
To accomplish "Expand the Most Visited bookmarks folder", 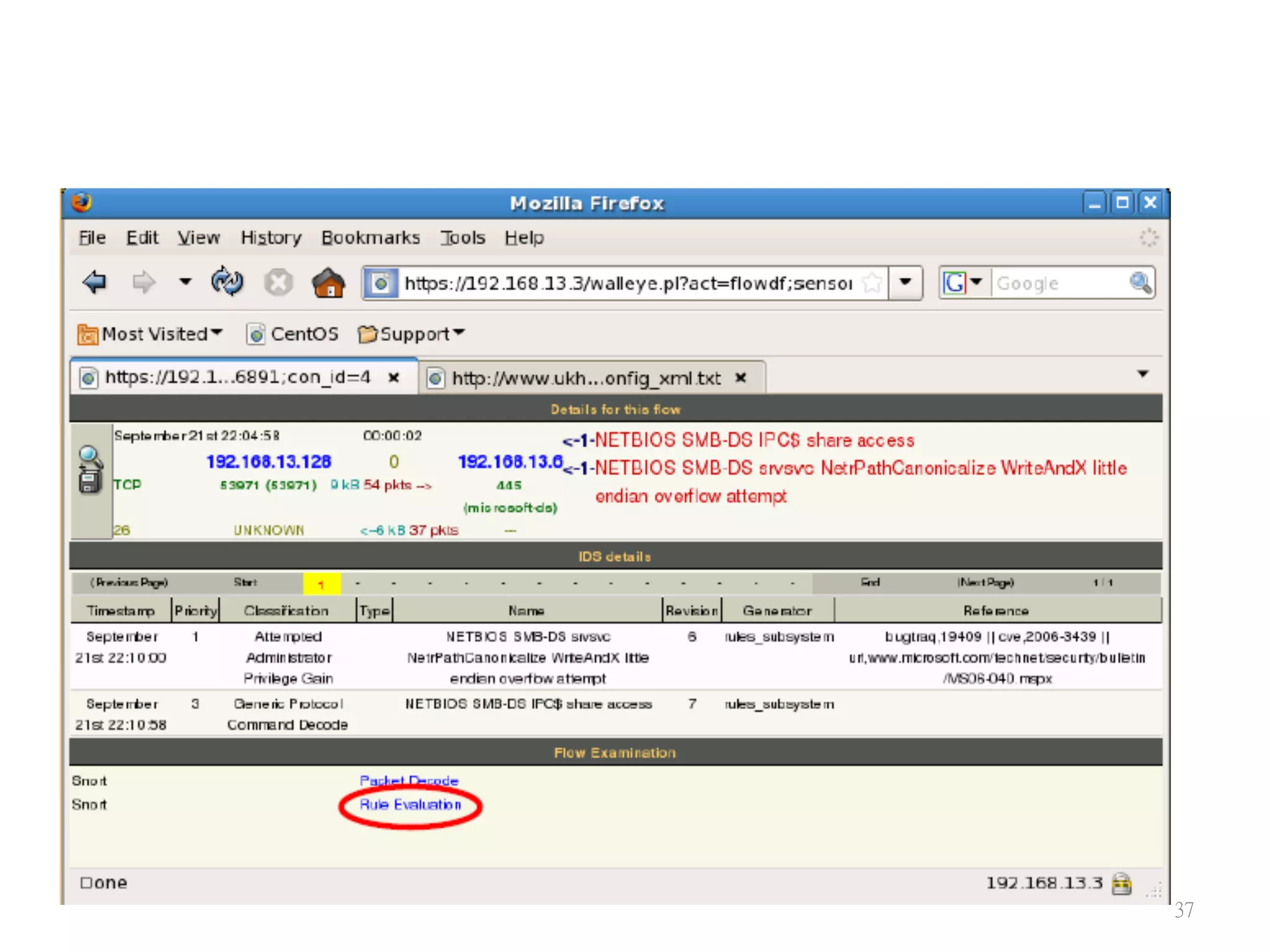I will tap(150, 334).
